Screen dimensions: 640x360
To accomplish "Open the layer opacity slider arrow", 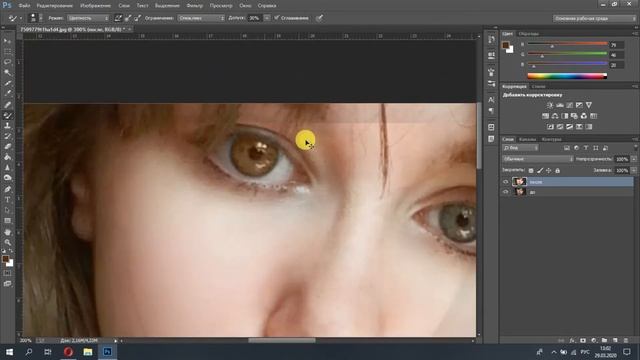I will [634, 159].
